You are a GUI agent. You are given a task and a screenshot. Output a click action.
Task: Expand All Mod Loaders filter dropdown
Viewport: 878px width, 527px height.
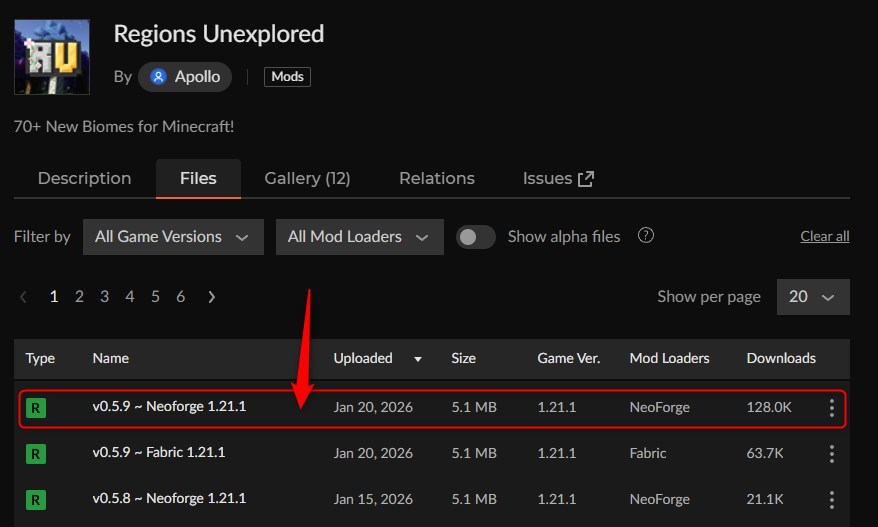click(x=358, y=237)
